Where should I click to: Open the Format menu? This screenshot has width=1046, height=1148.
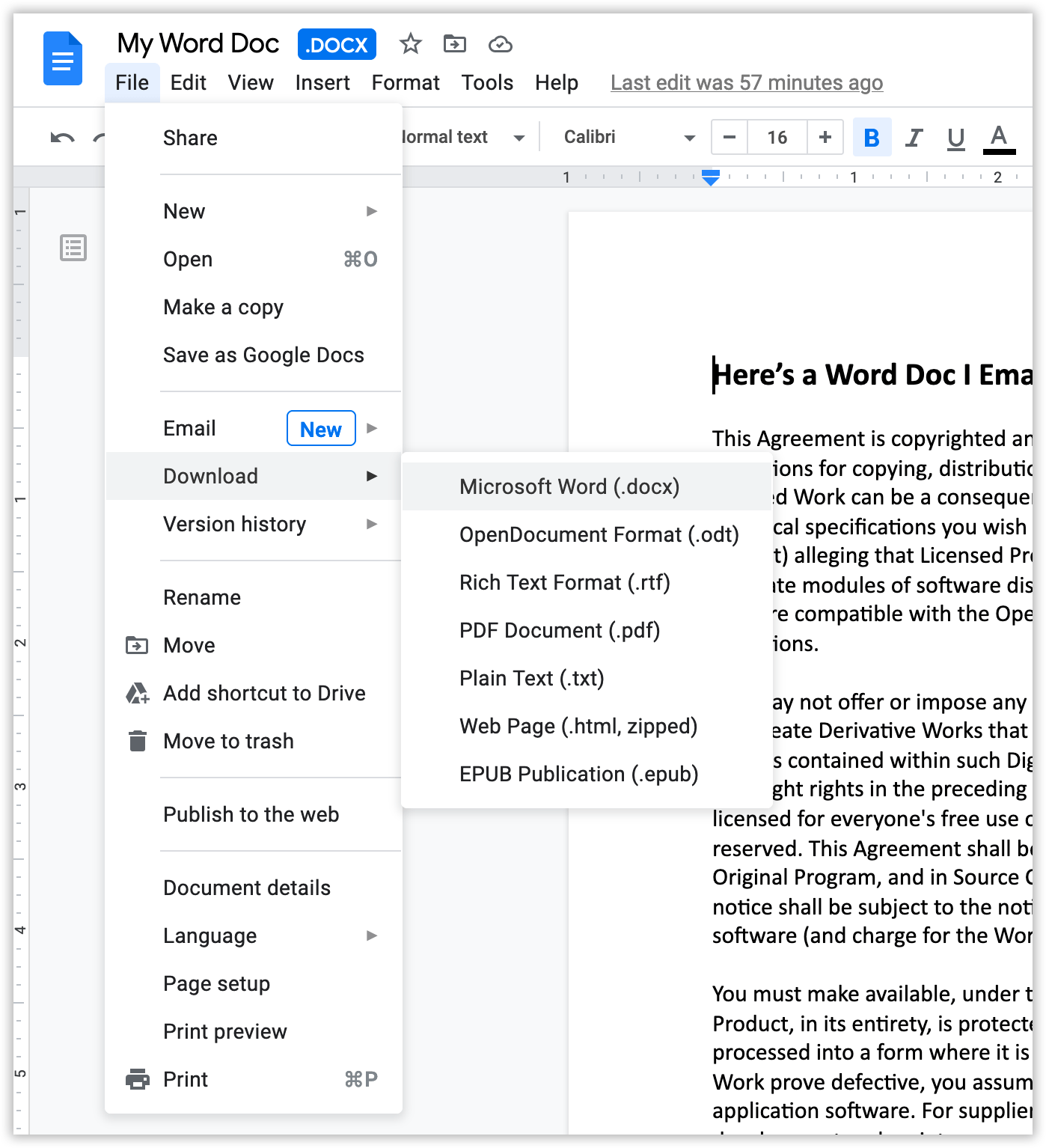point(406,82)
